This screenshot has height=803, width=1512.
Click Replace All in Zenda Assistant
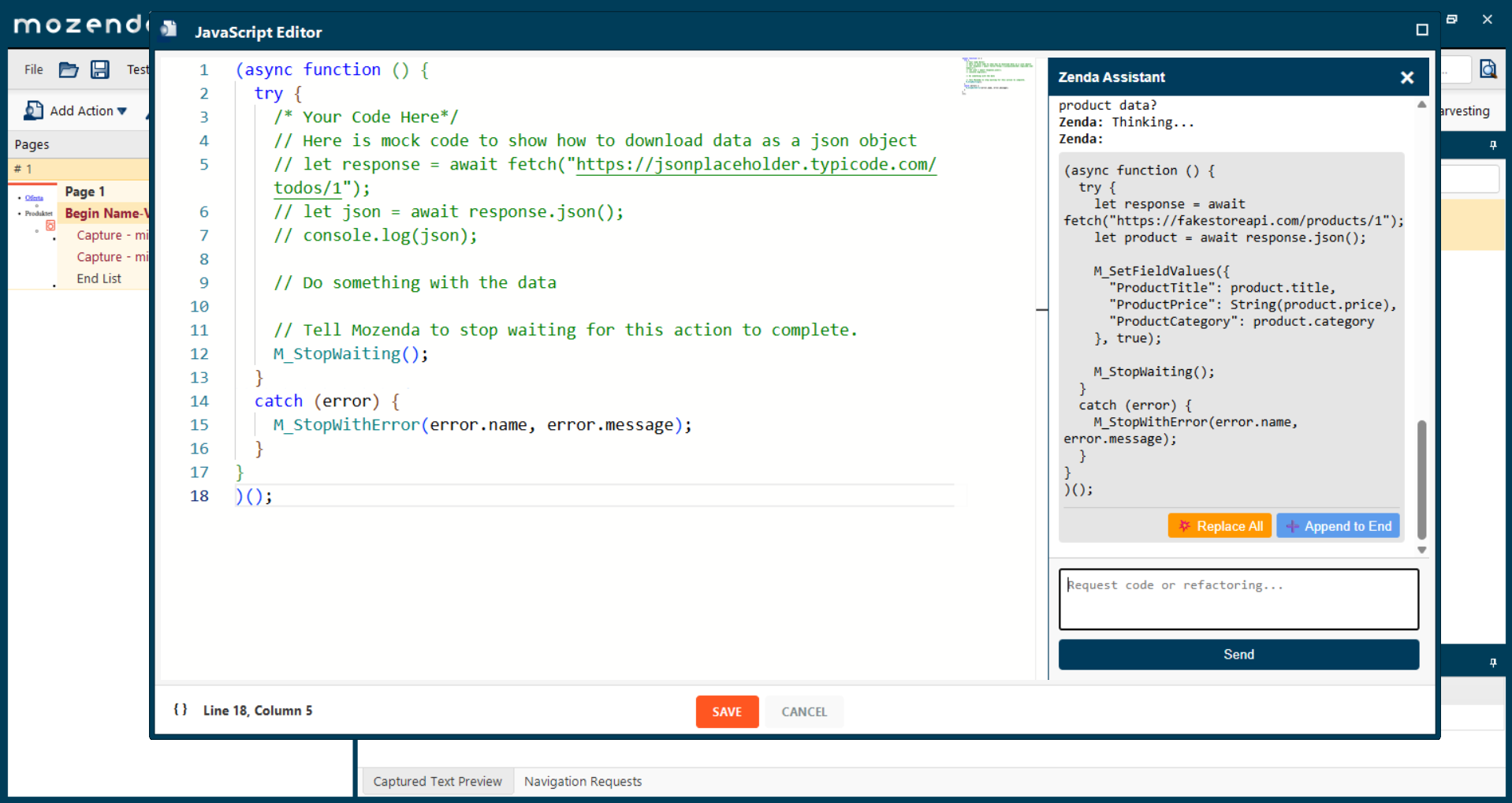tap(1220, 526)
